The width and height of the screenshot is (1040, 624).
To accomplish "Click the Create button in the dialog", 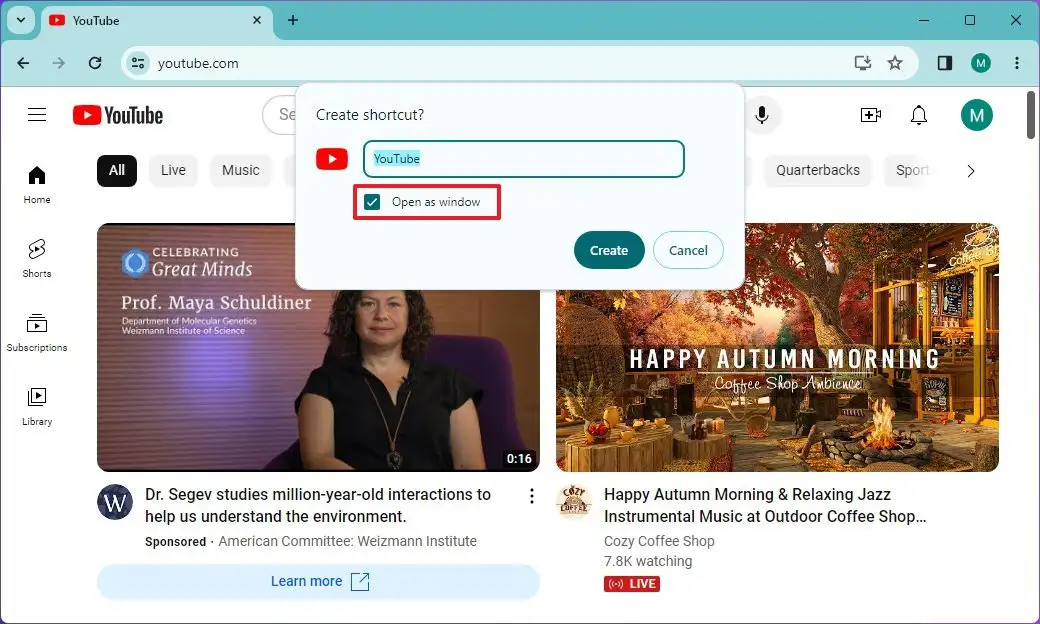I will click(x=609, y=250).
